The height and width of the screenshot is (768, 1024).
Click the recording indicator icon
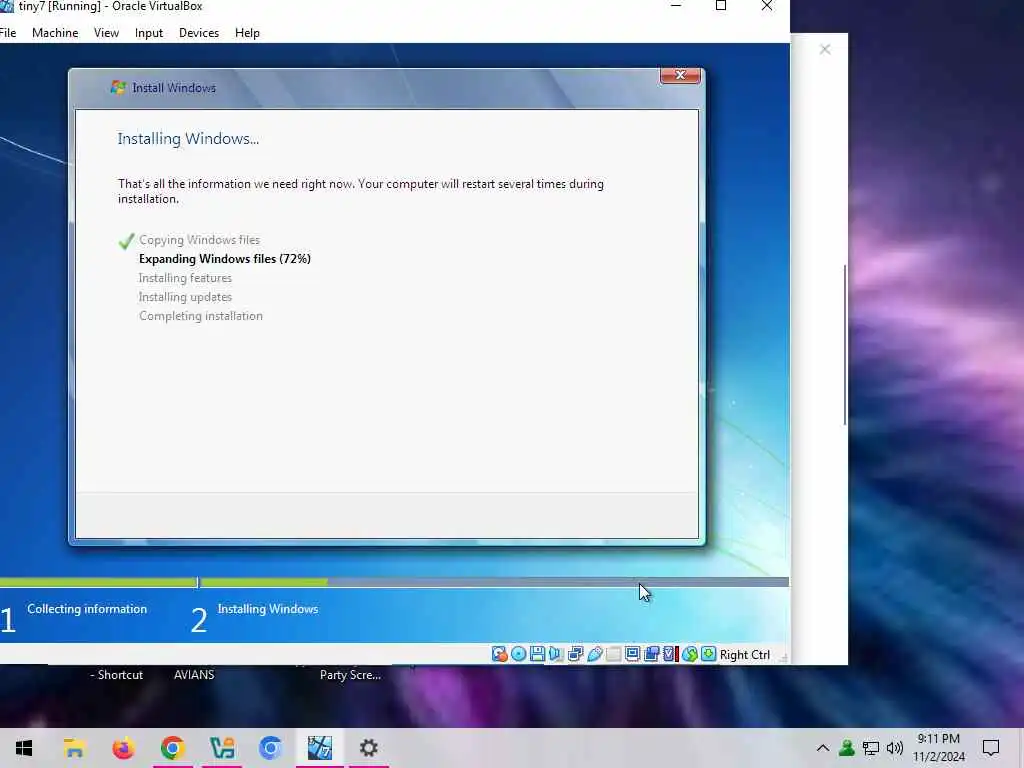click(x=651, y=654)
